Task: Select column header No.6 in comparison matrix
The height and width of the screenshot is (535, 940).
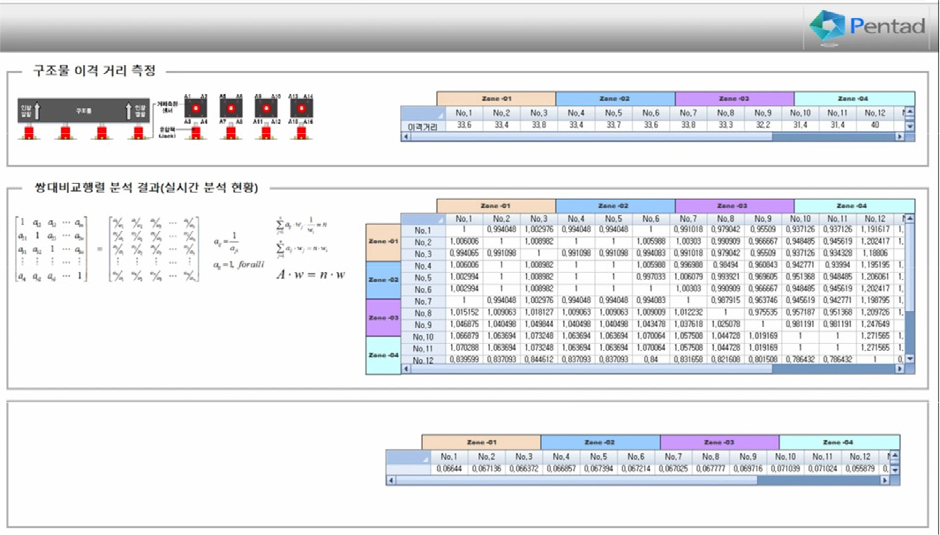Action: coord(650,219)
